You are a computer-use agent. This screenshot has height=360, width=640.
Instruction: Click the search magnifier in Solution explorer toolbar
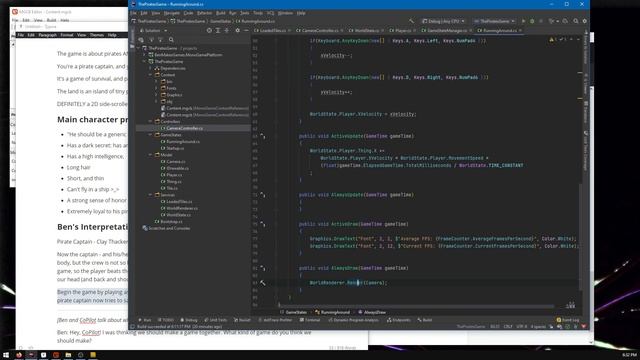[x=171, y=40]
